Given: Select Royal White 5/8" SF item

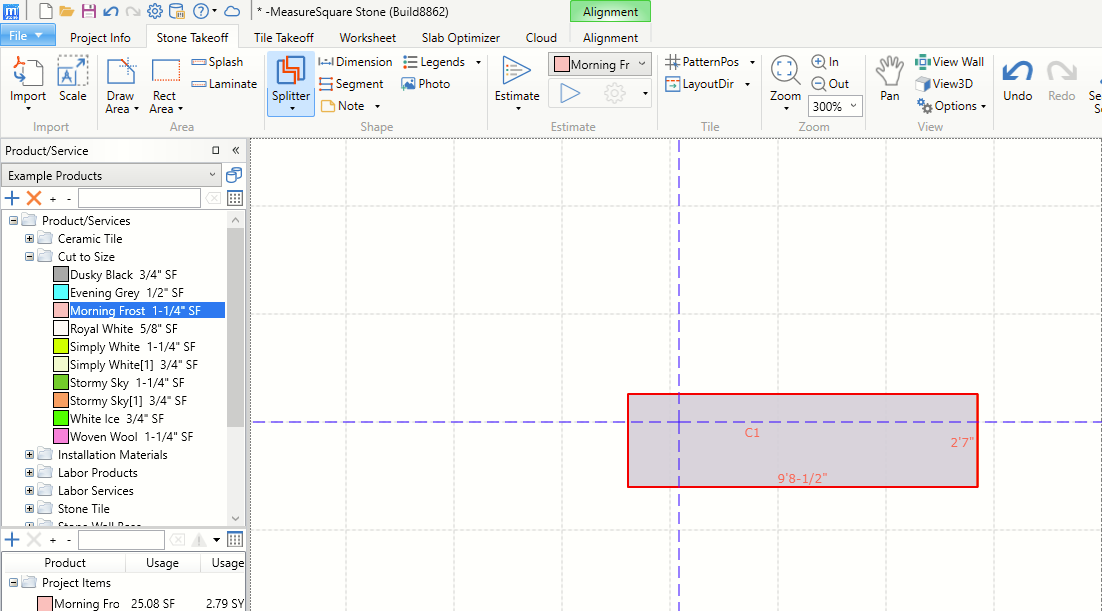Looking at the screenshot, I should tap(123, 328).
